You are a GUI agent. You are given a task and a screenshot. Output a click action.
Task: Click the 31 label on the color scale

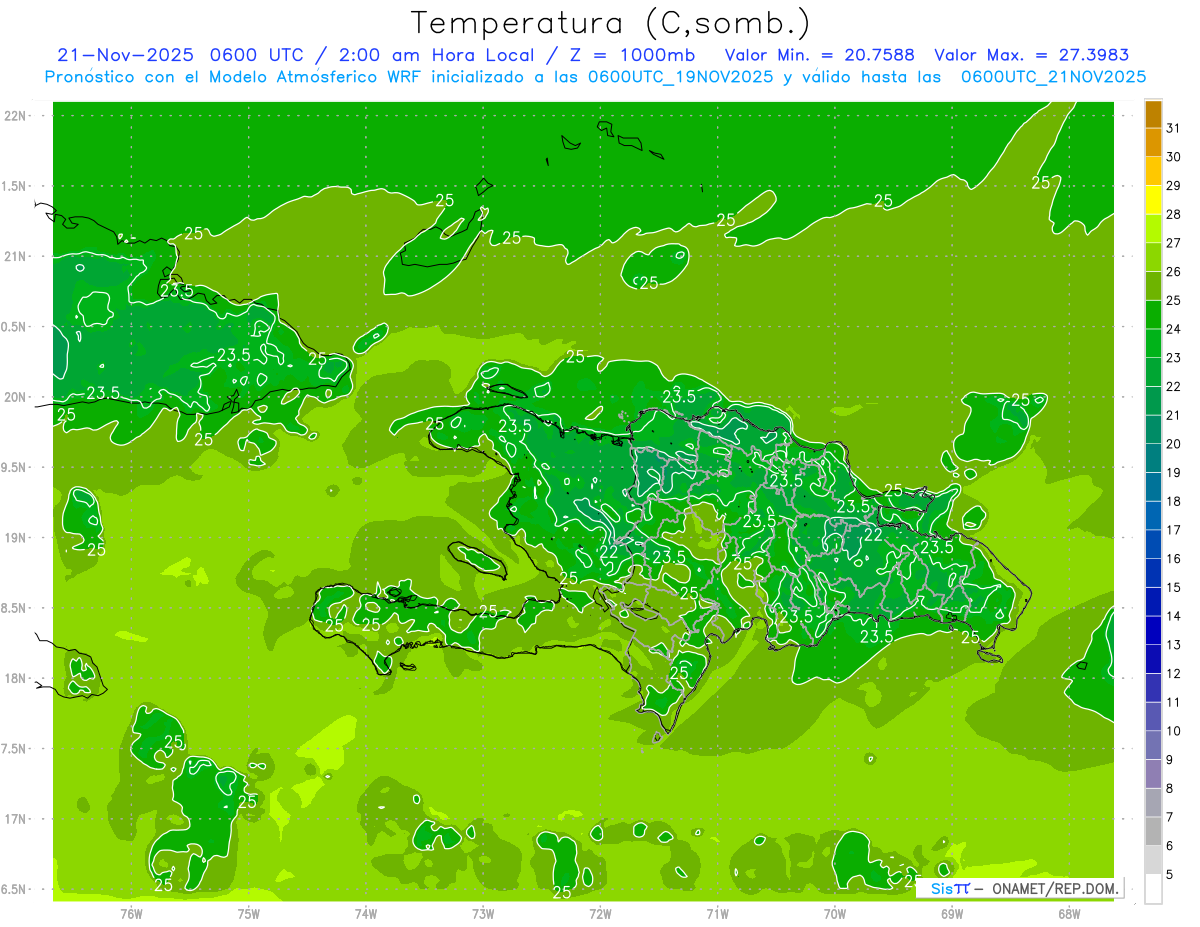pos(1173,128)
